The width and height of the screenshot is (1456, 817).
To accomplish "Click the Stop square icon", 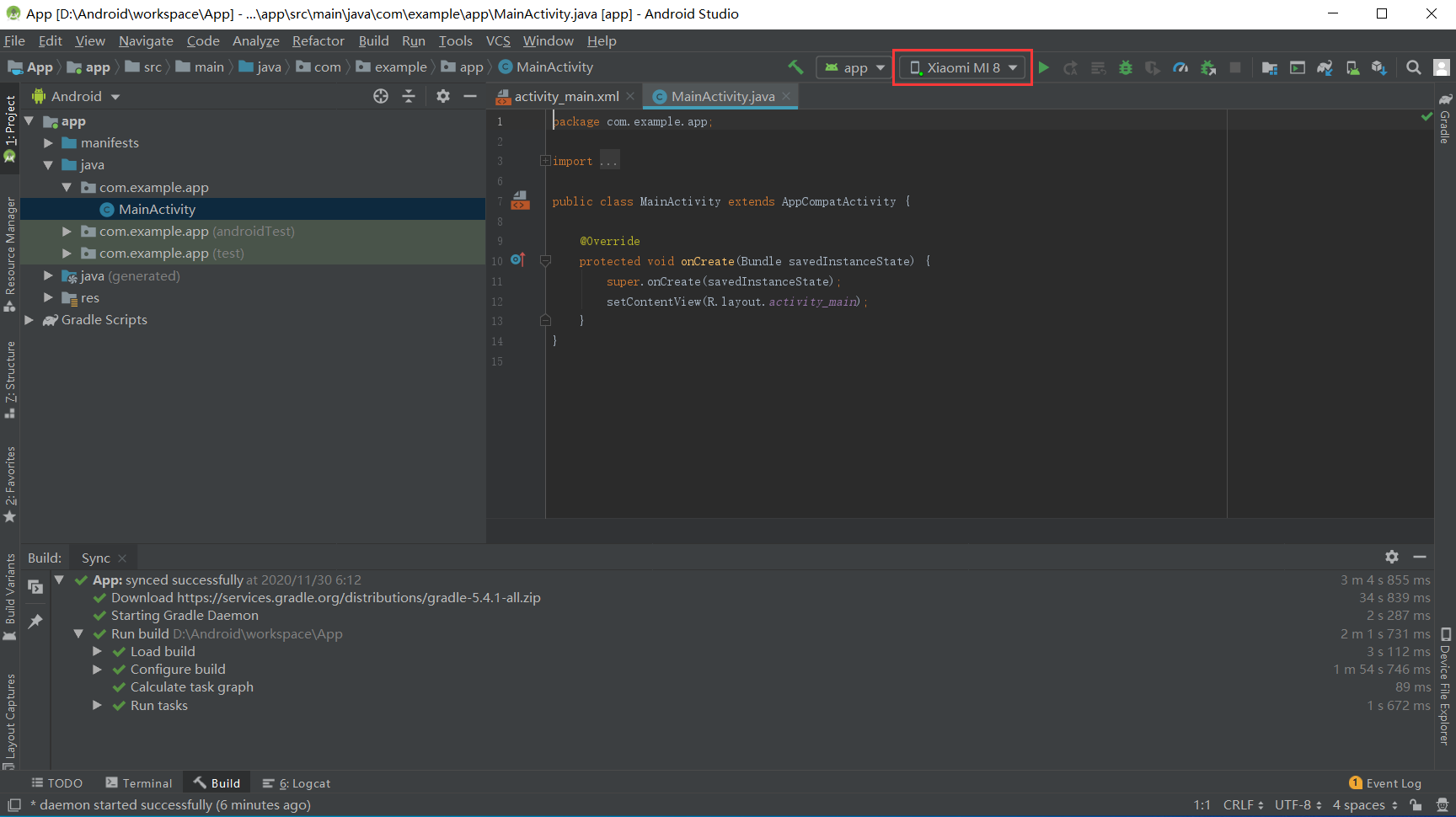I will [1235, 67].
